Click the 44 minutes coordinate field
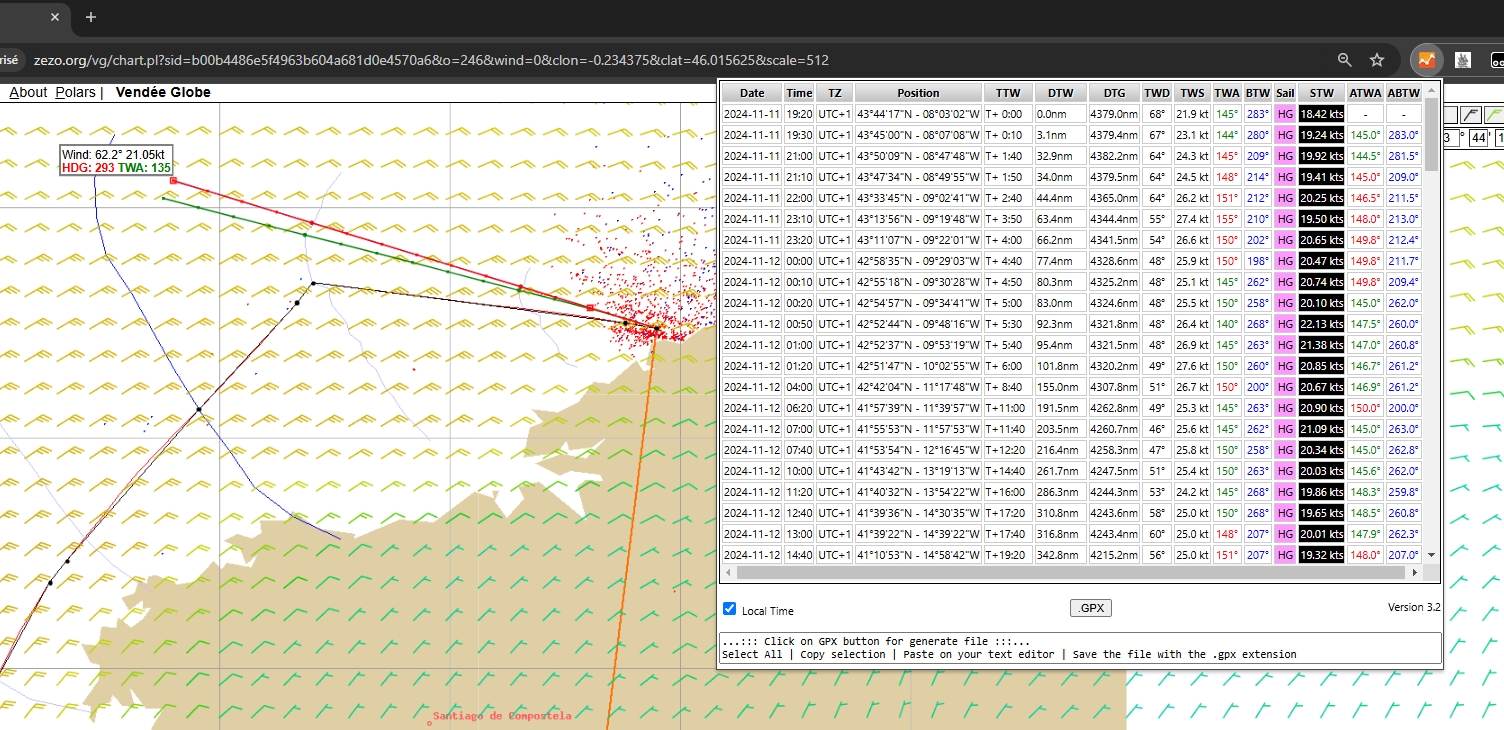 (1479, 137)
